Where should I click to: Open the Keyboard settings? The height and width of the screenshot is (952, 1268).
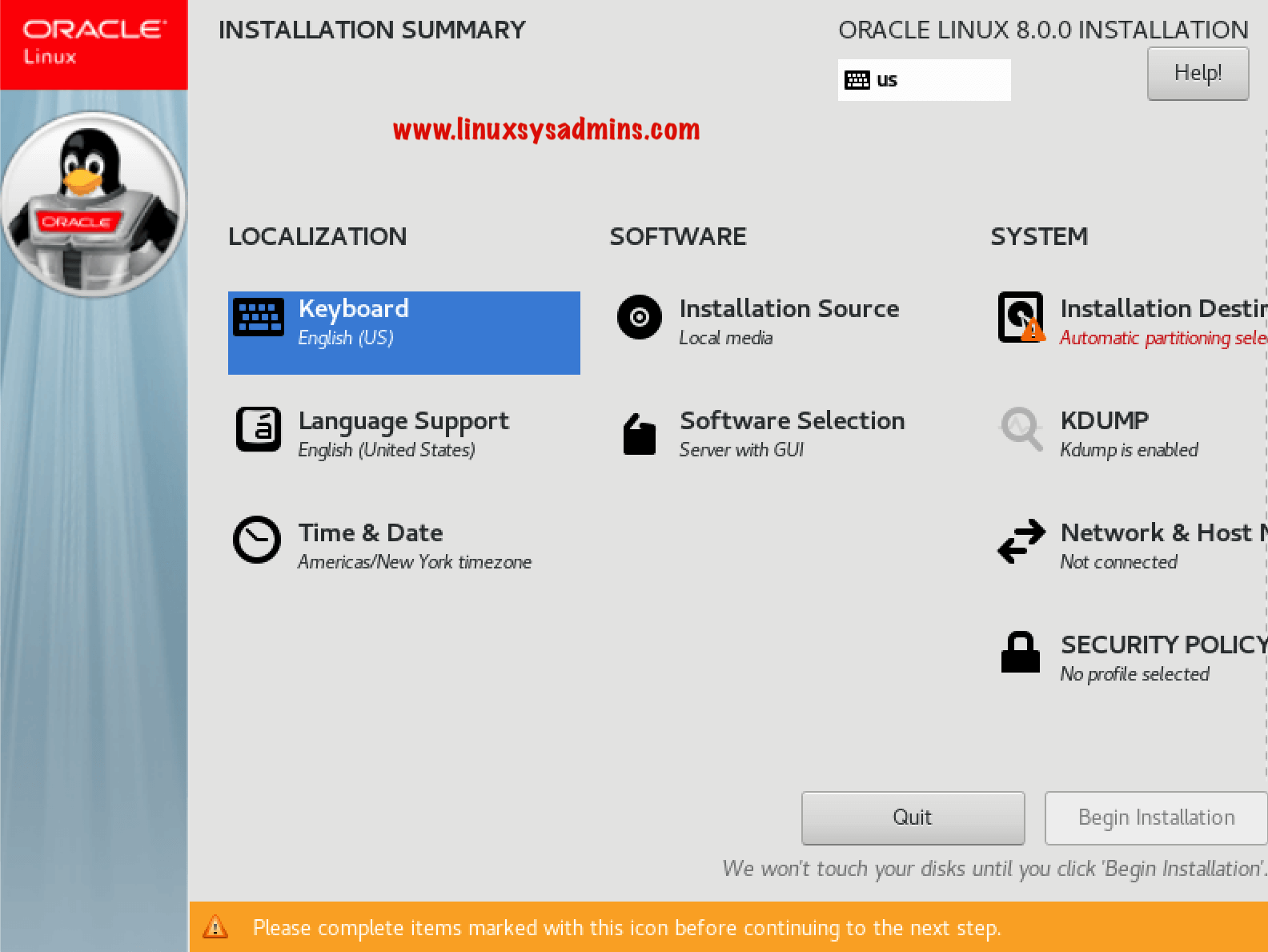(x=404, y=332)
